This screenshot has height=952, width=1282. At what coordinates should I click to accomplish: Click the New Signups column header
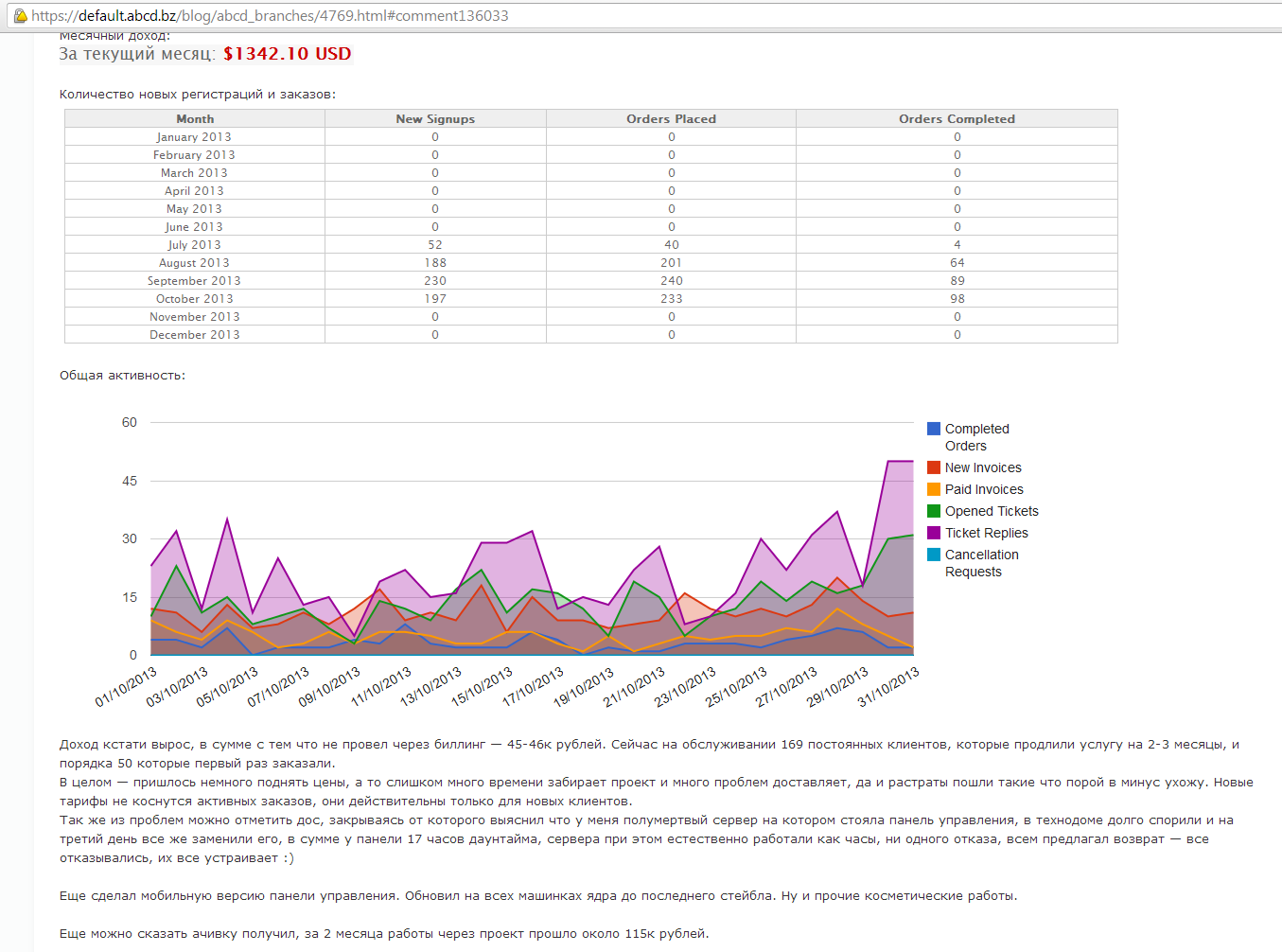pos(435,118)
